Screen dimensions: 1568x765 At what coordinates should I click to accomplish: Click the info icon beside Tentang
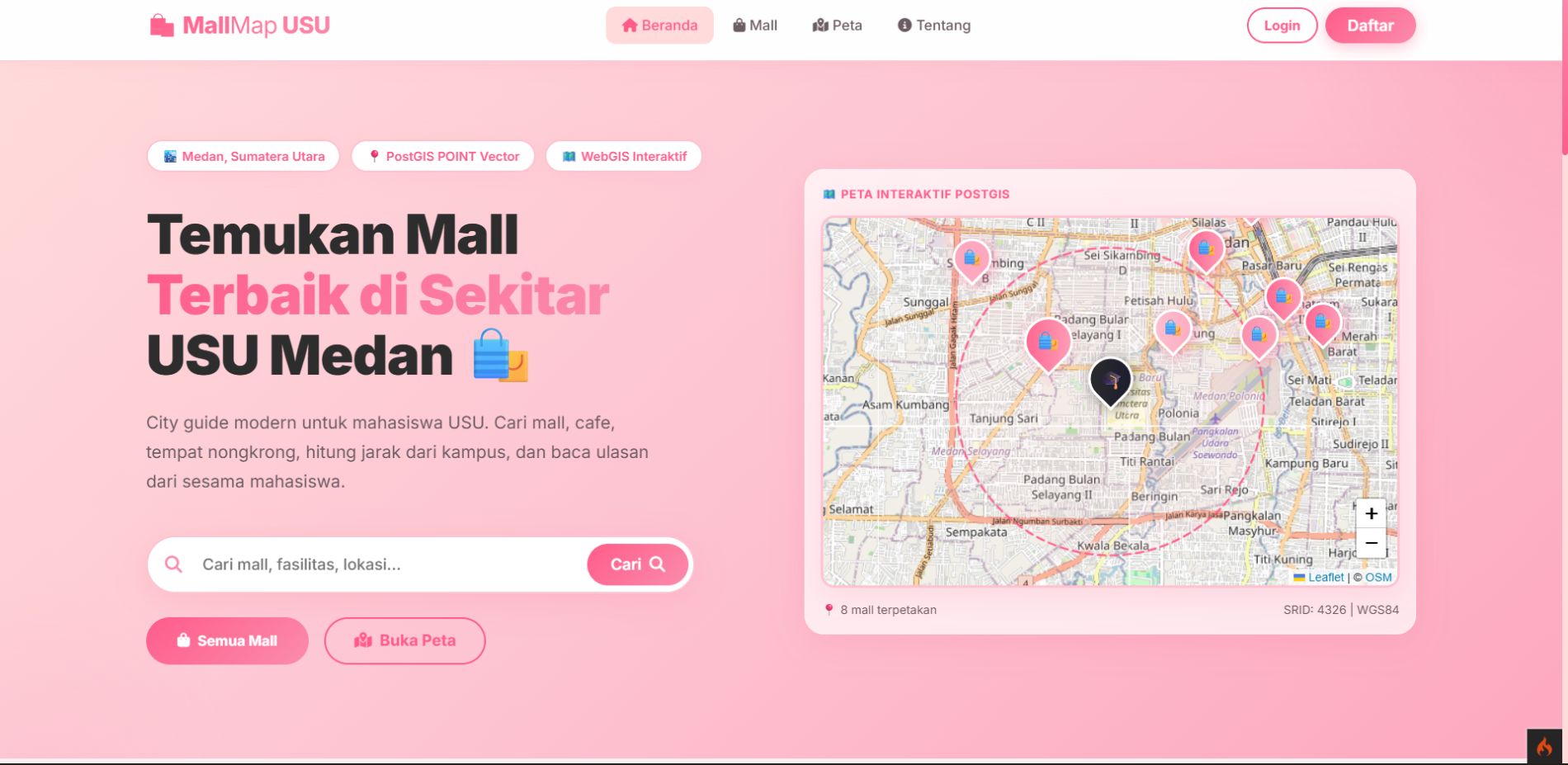pyautogui.click(x=904, y=26)
